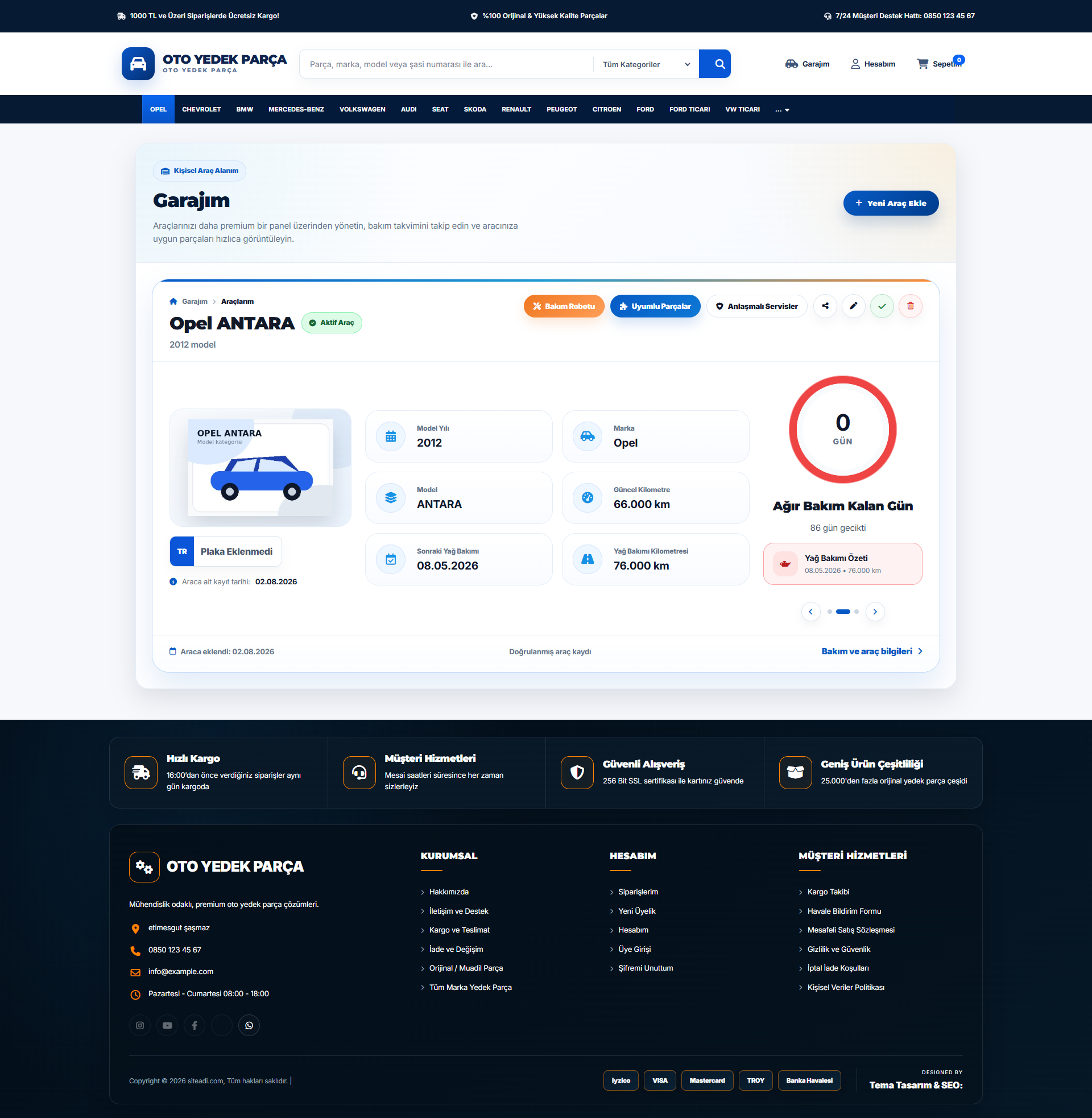The image size is (1092, 1118).
Task: Click the Plaka Eklenmedi plate box
Action: [x=225, y=551]
